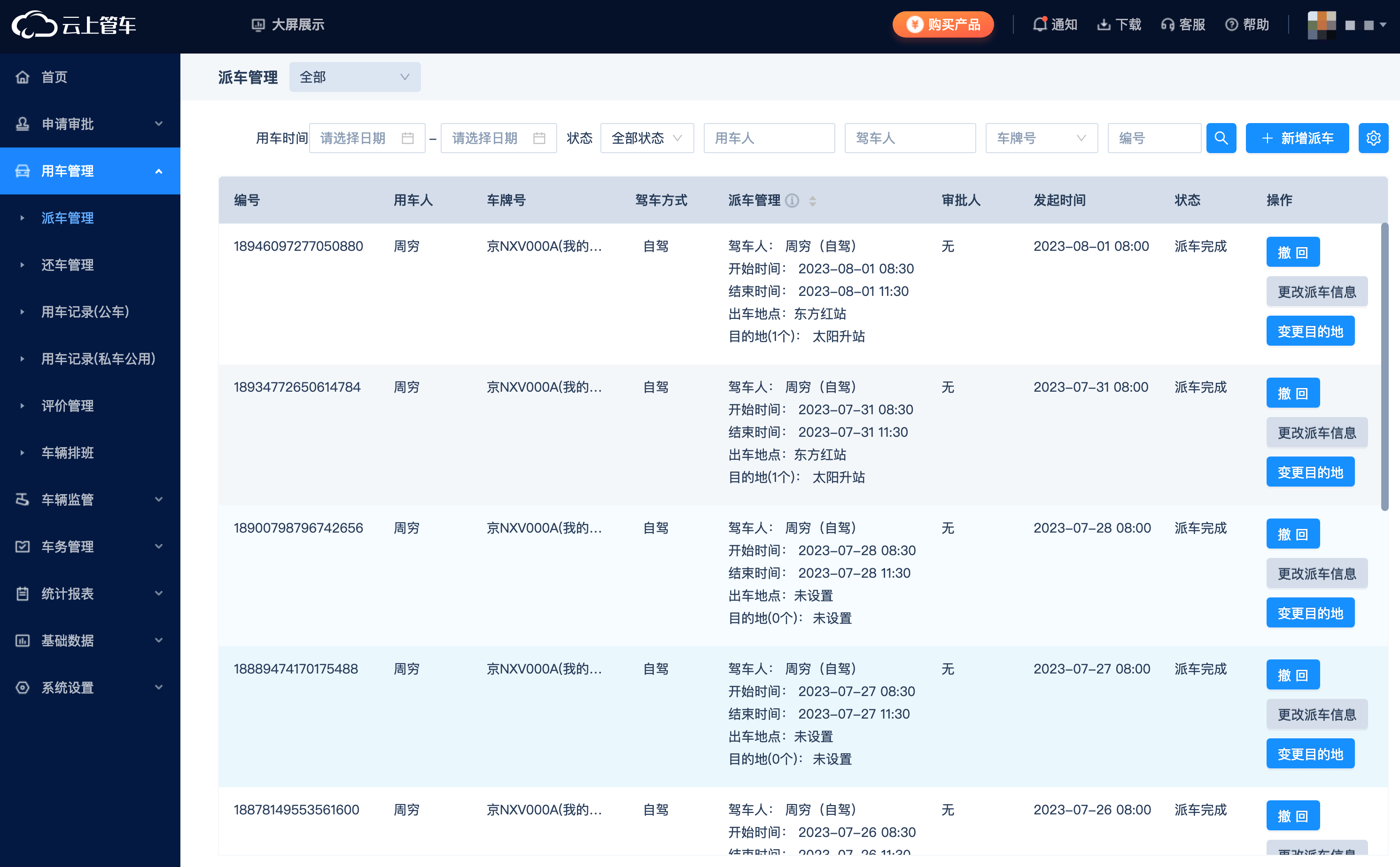Screen dimensions: 1400x867
Task: Expand the 车务管理 sidebar menu
Action: (90, 547)
